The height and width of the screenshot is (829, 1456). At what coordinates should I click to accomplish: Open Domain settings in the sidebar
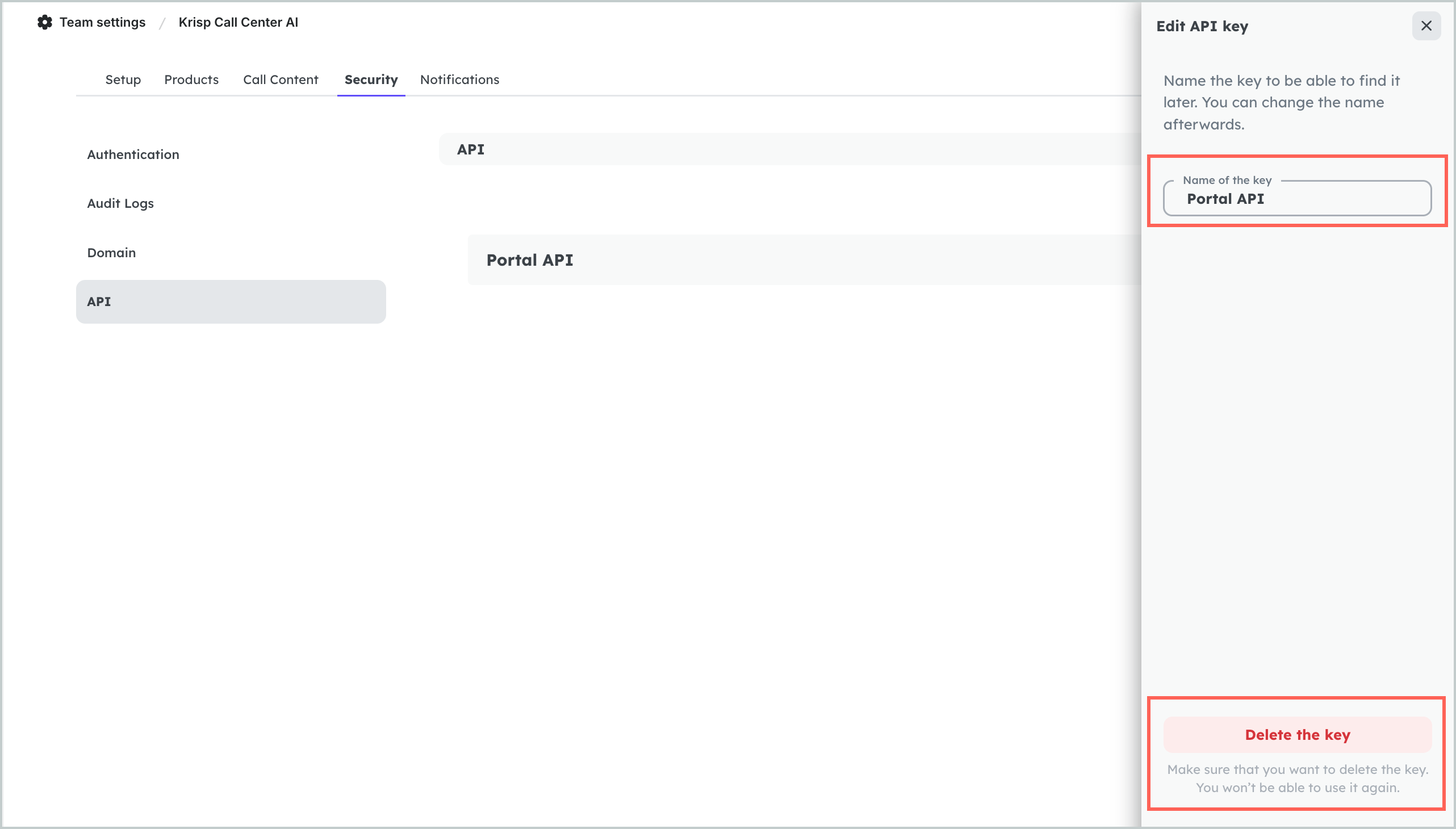pyautogui.click(x=111, y=252)
